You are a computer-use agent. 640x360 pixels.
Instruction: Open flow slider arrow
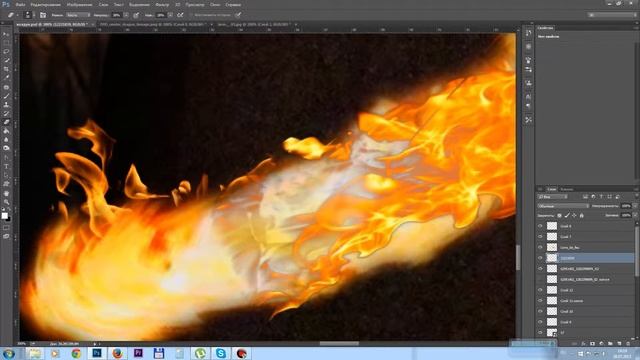point(170,15)
